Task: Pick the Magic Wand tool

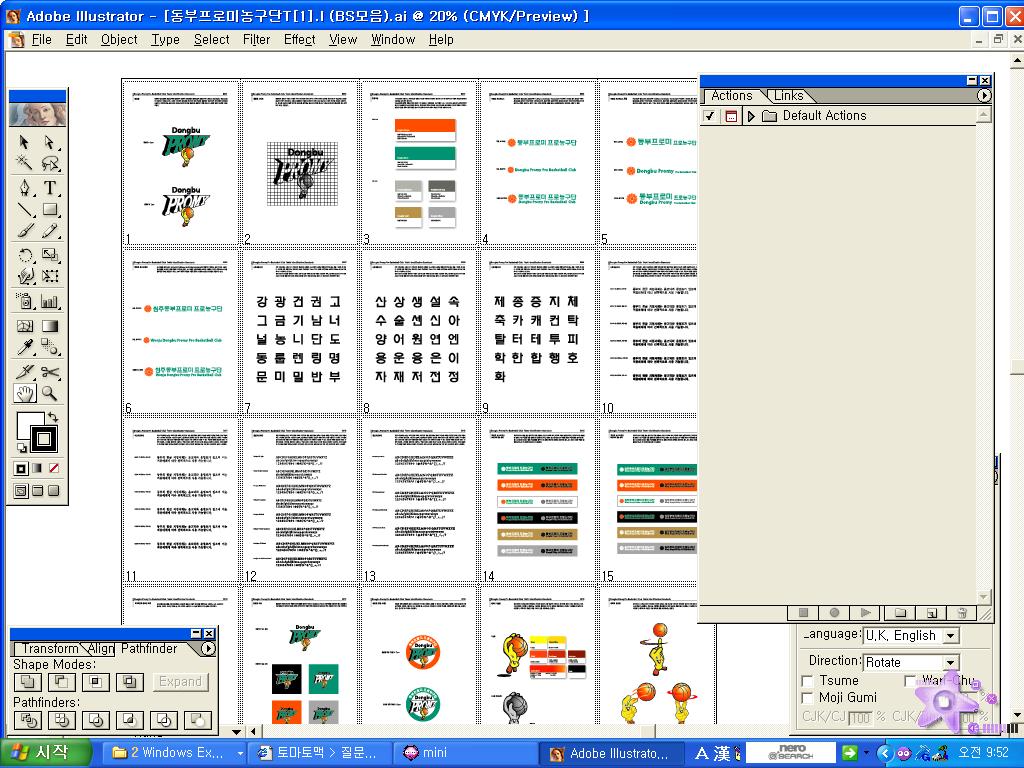Action: click(25, 164)
